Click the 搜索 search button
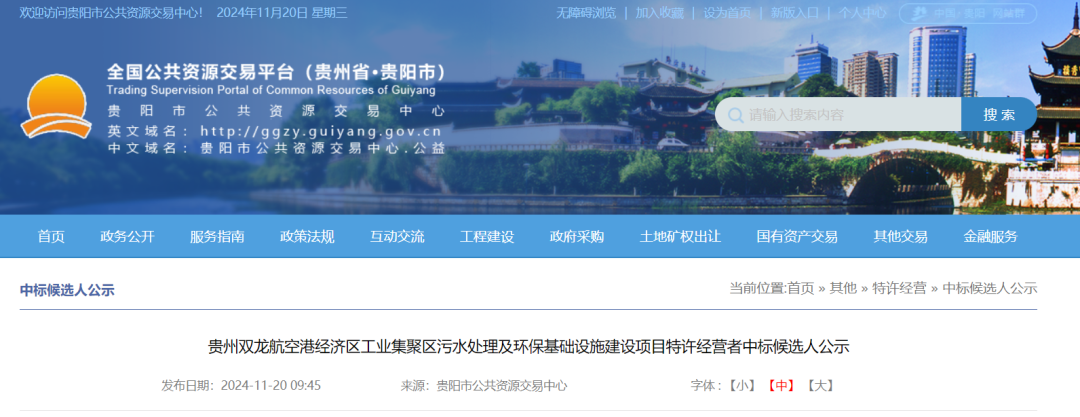Viewport: 1080px width, 417px height. pyautogui.click(x=999, y=114)
